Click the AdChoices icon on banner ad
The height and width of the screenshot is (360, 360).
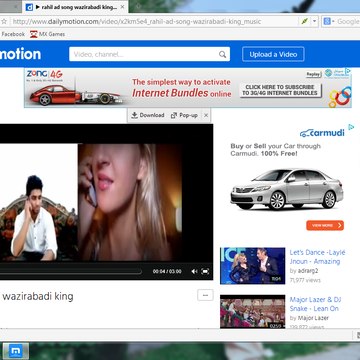coord(348,71)
